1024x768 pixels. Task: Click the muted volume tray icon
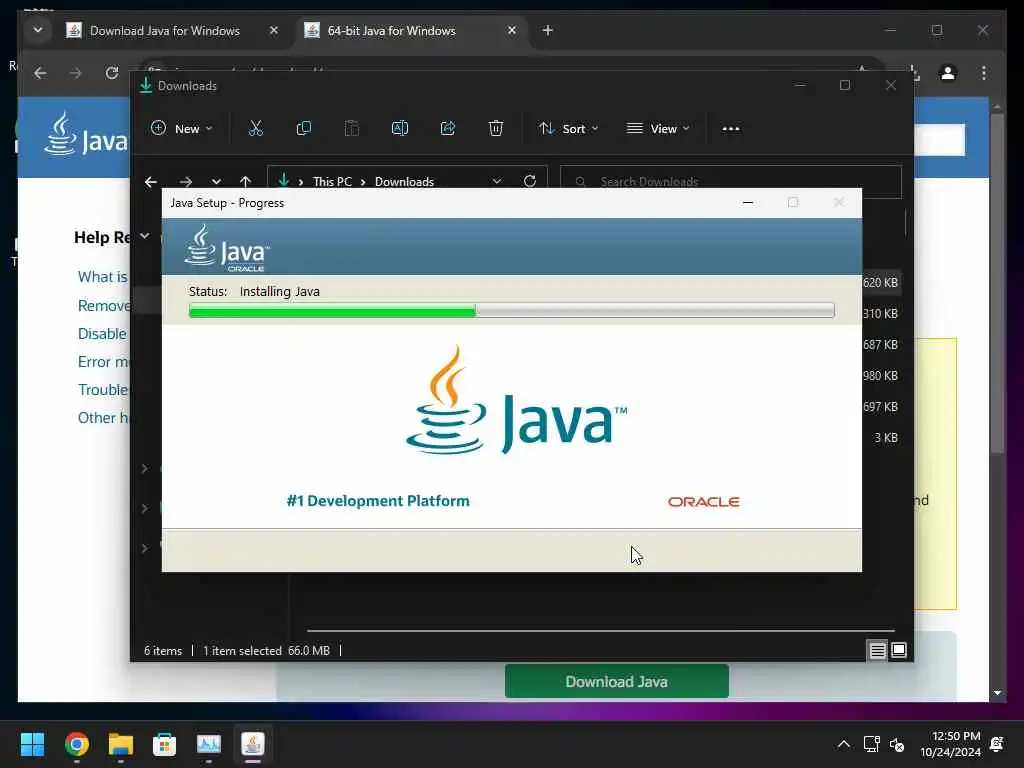click(897, 744)
